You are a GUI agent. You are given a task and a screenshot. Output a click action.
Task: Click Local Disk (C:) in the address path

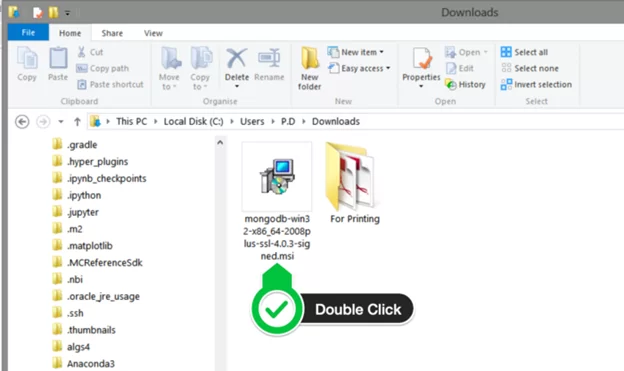point(193,121)
